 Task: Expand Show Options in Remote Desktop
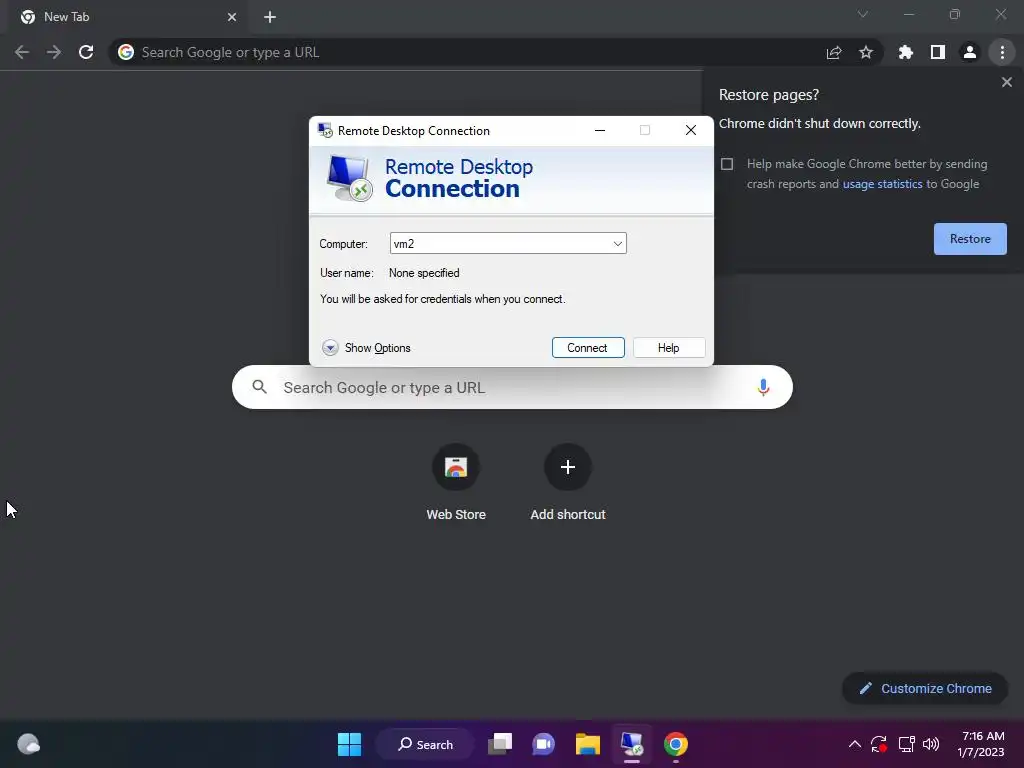pyautogui.click(x=366, y=348)
